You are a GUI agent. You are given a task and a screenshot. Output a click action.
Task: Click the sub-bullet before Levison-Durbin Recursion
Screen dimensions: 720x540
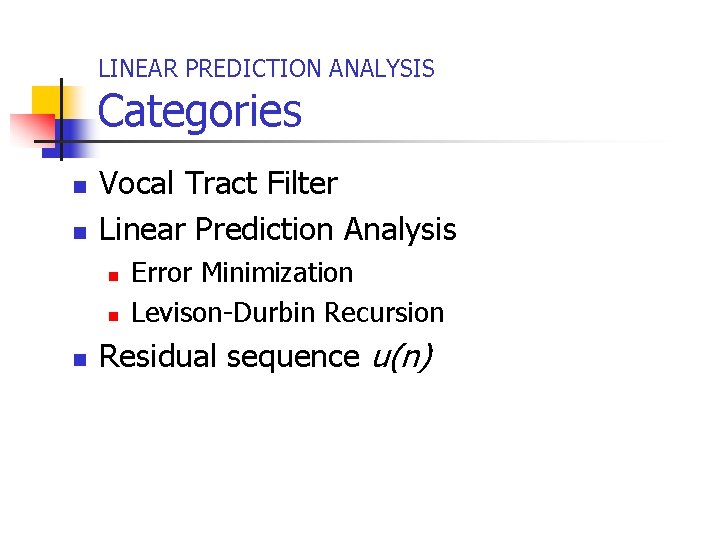(x=113, y=315)
